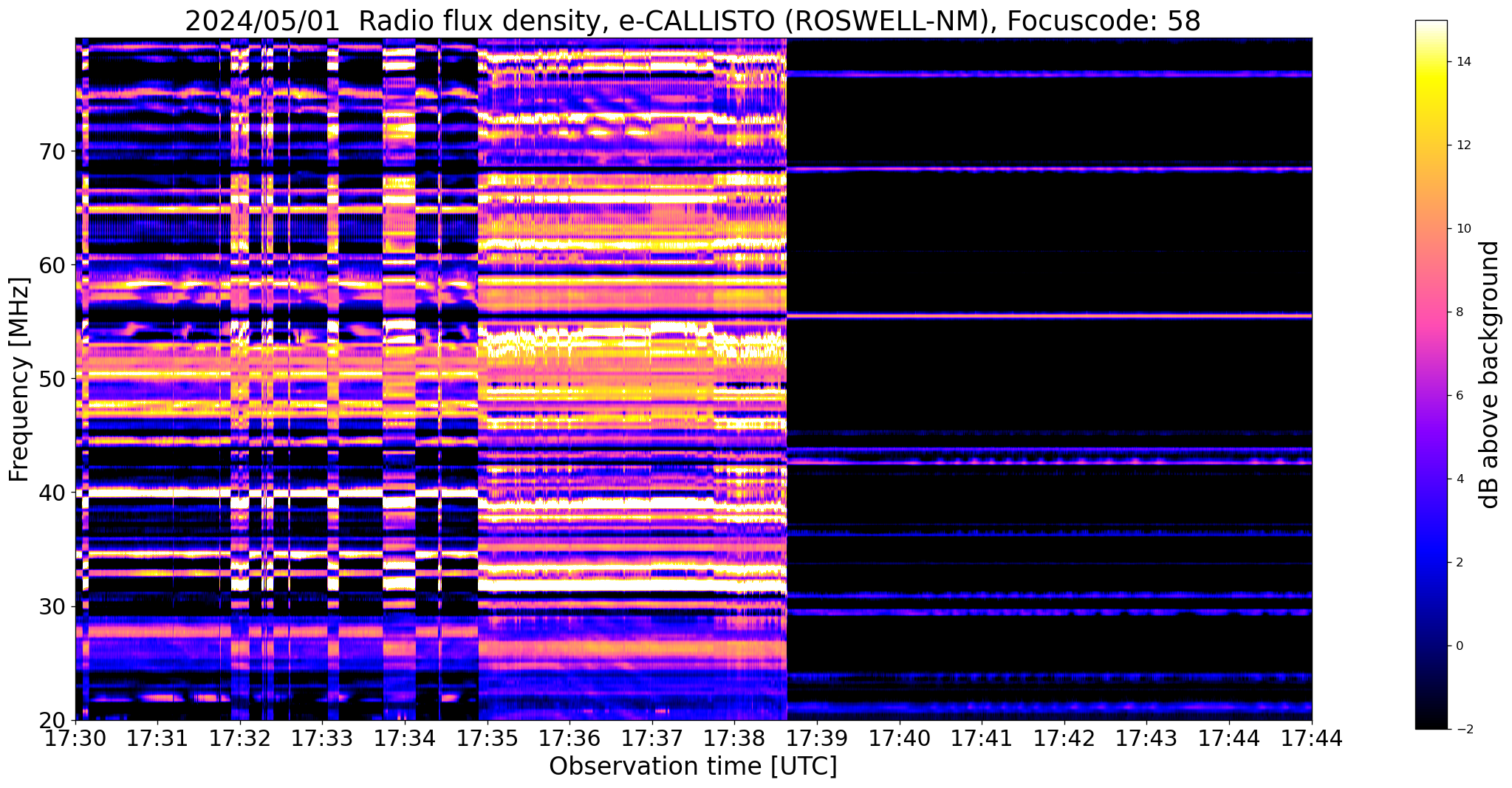
Task: Click the 17:37 time tick label
Action: coord(652,738)
